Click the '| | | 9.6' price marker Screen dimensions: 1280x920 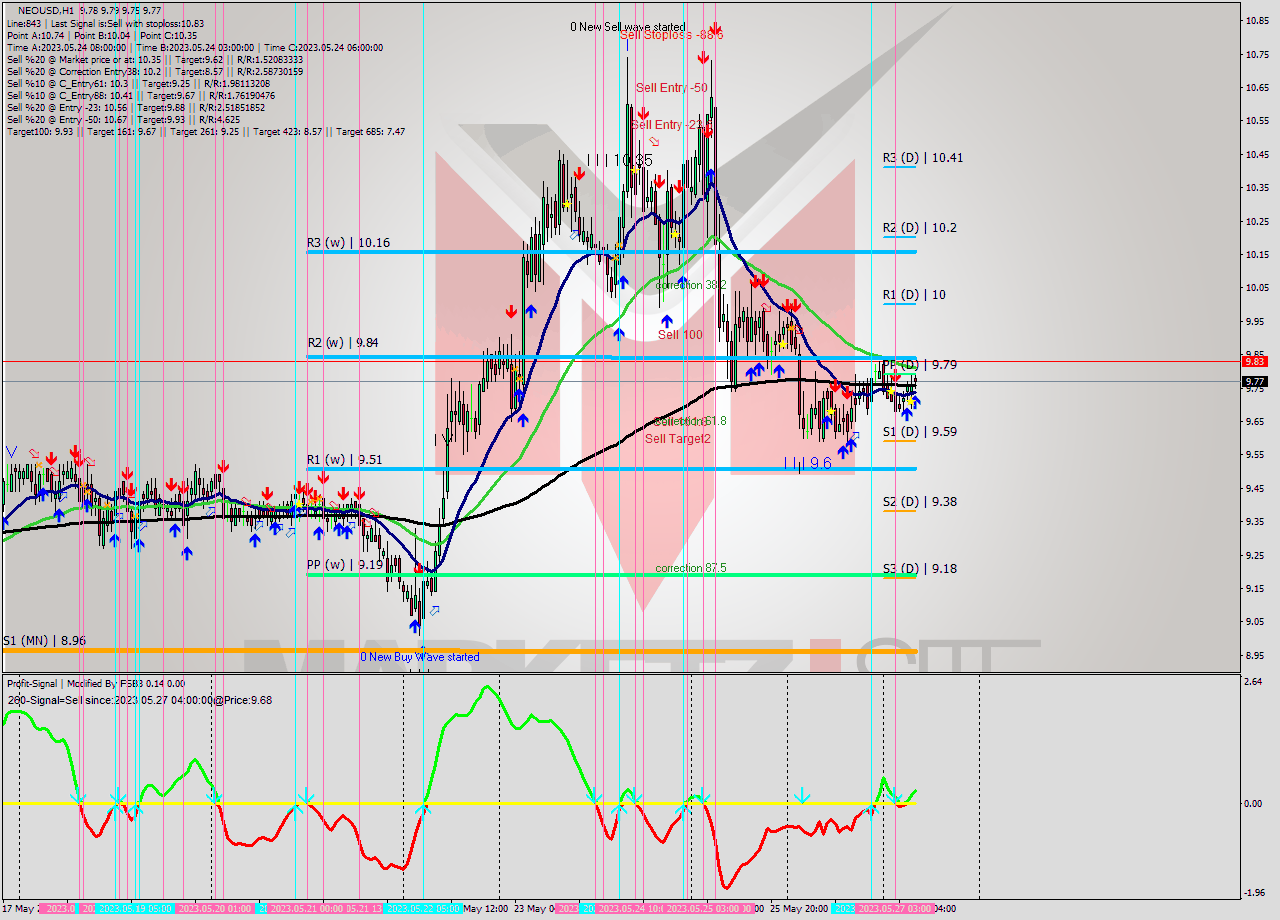pos(807,463)
